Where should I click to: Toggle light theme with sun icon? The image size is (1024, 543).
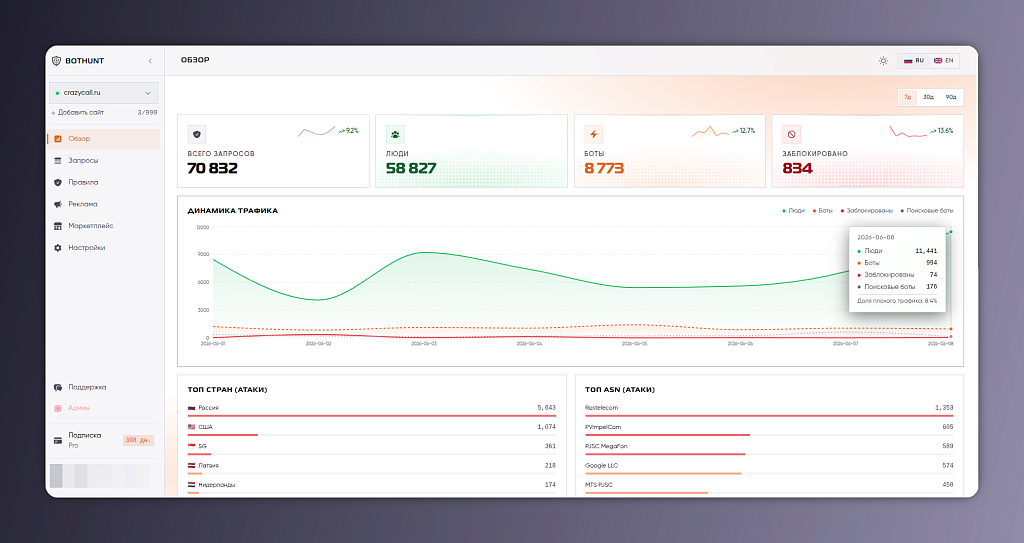point(883,61)
